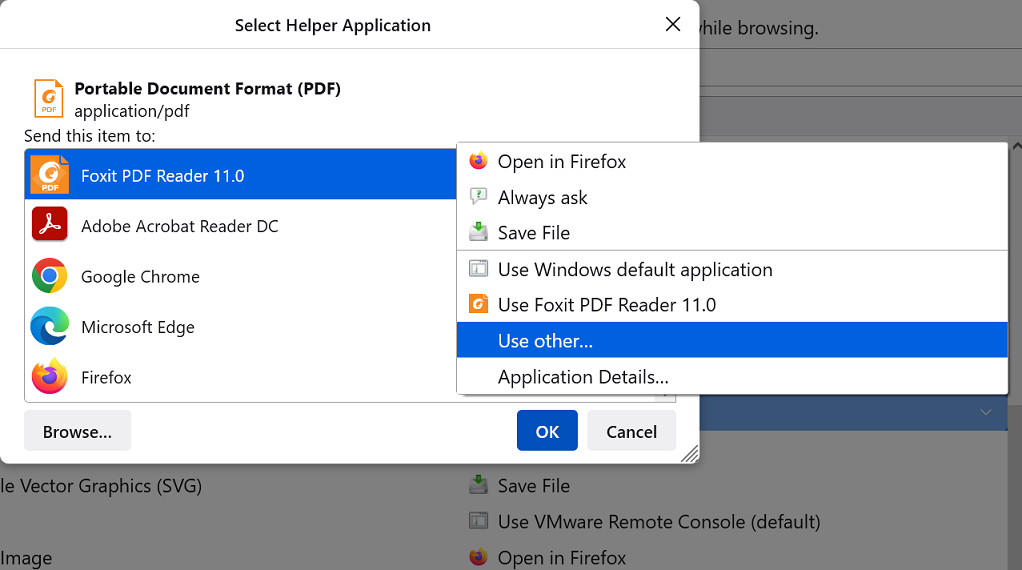Click the PDF file type icon in dialog header
1022x570 pixels.
coord(49,98)
